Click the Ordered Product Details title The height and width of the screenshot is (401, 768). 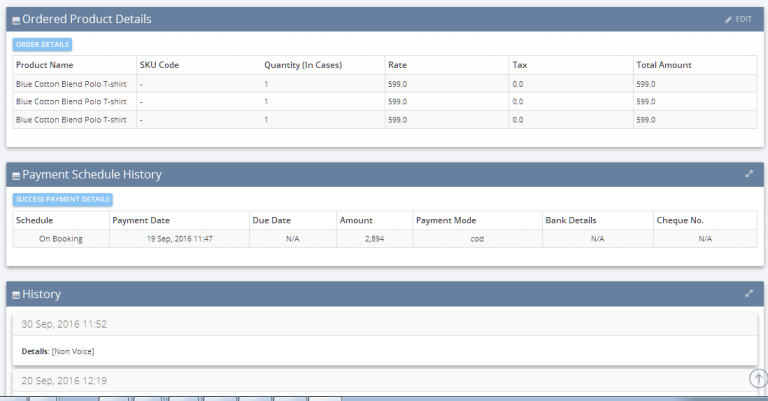point(87,19)
